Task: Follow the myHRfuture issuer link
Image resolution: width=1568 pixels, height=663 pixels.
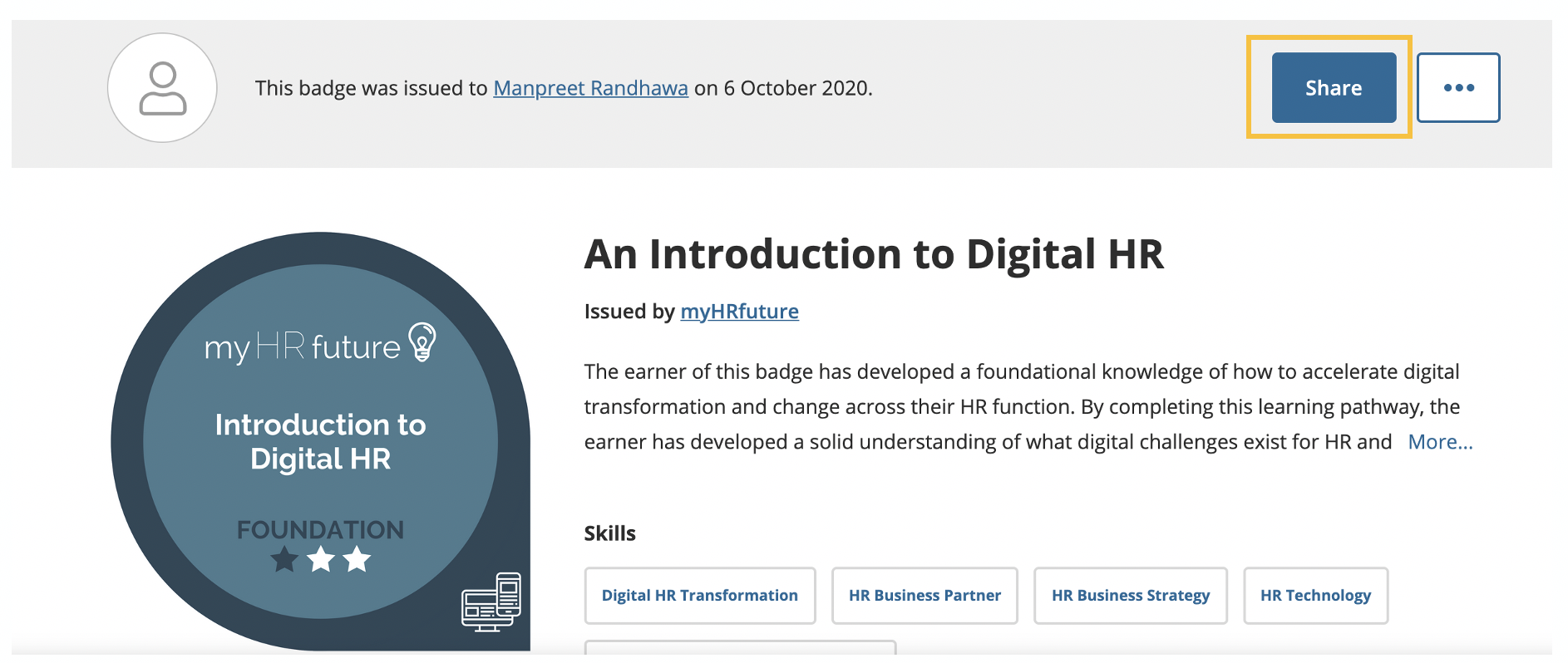Action: (x=739, y=312)
